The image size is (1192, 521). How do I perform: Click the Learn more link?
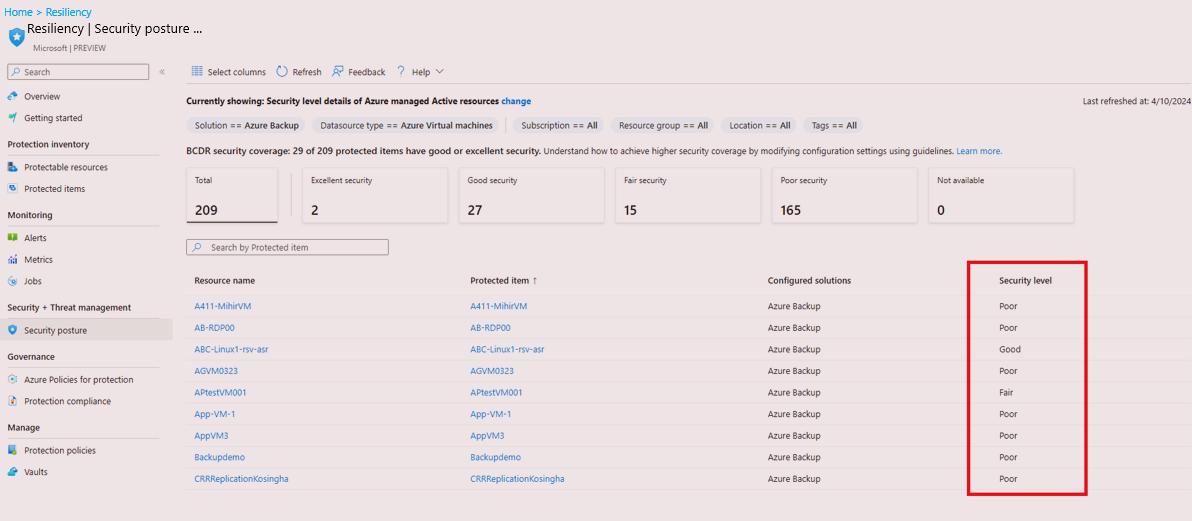(978, 151)
